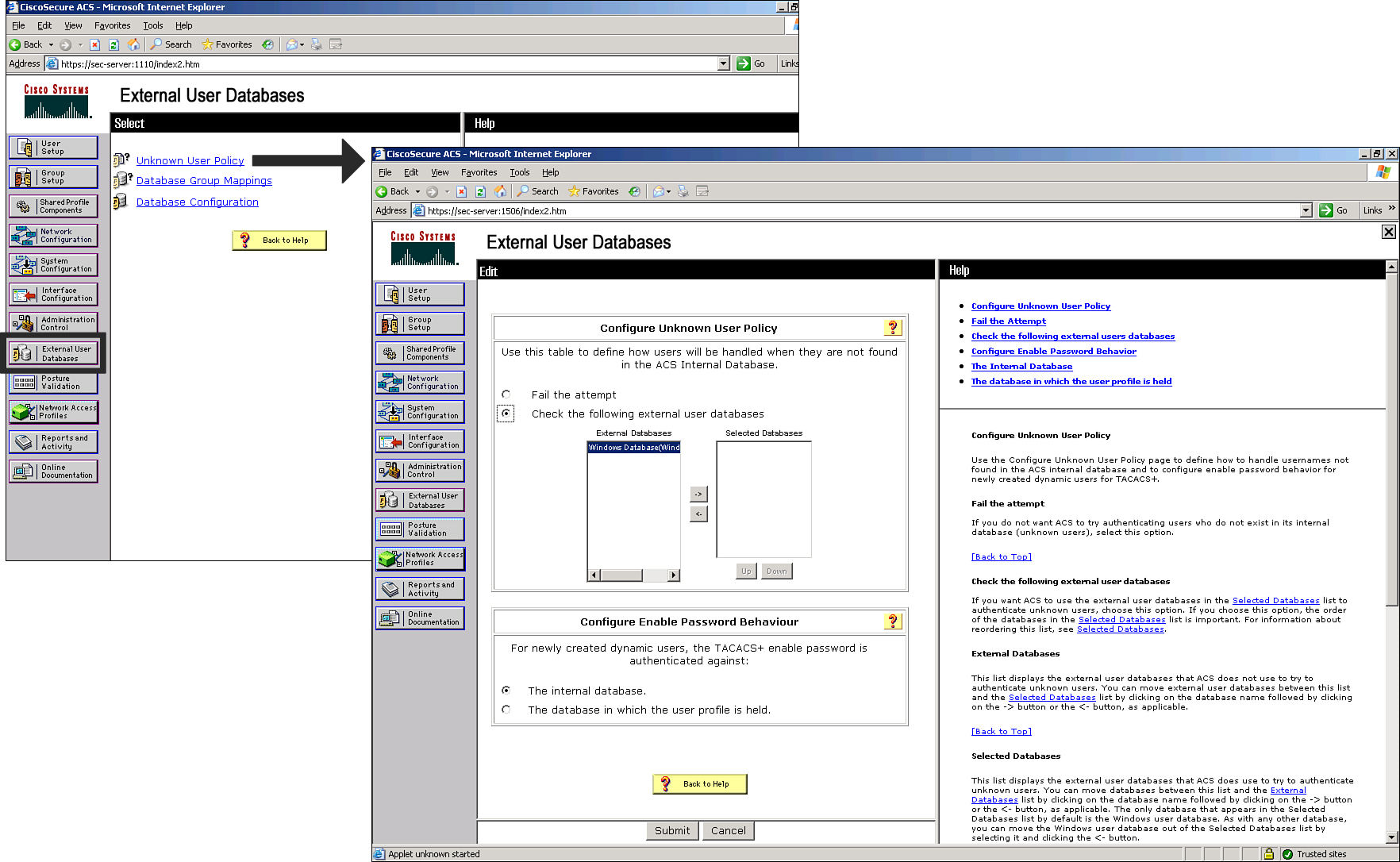Viewport: 1400px width, 862px height.
Task: Click Interface Configuration in back window
Action: pos(53,294)
